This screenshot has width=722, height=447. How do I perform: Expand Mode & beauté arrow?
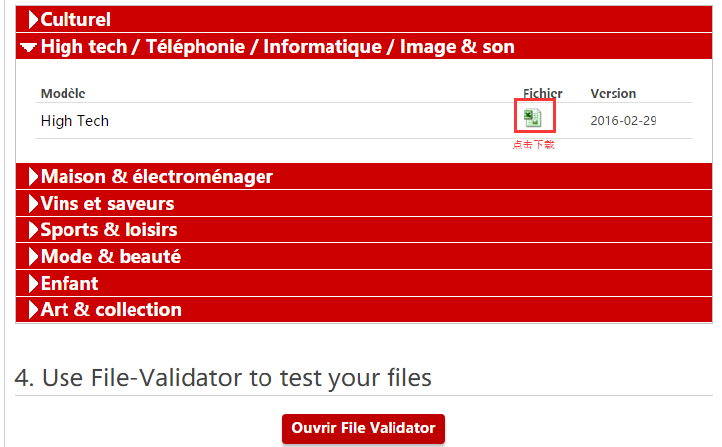tap(33, 256)
